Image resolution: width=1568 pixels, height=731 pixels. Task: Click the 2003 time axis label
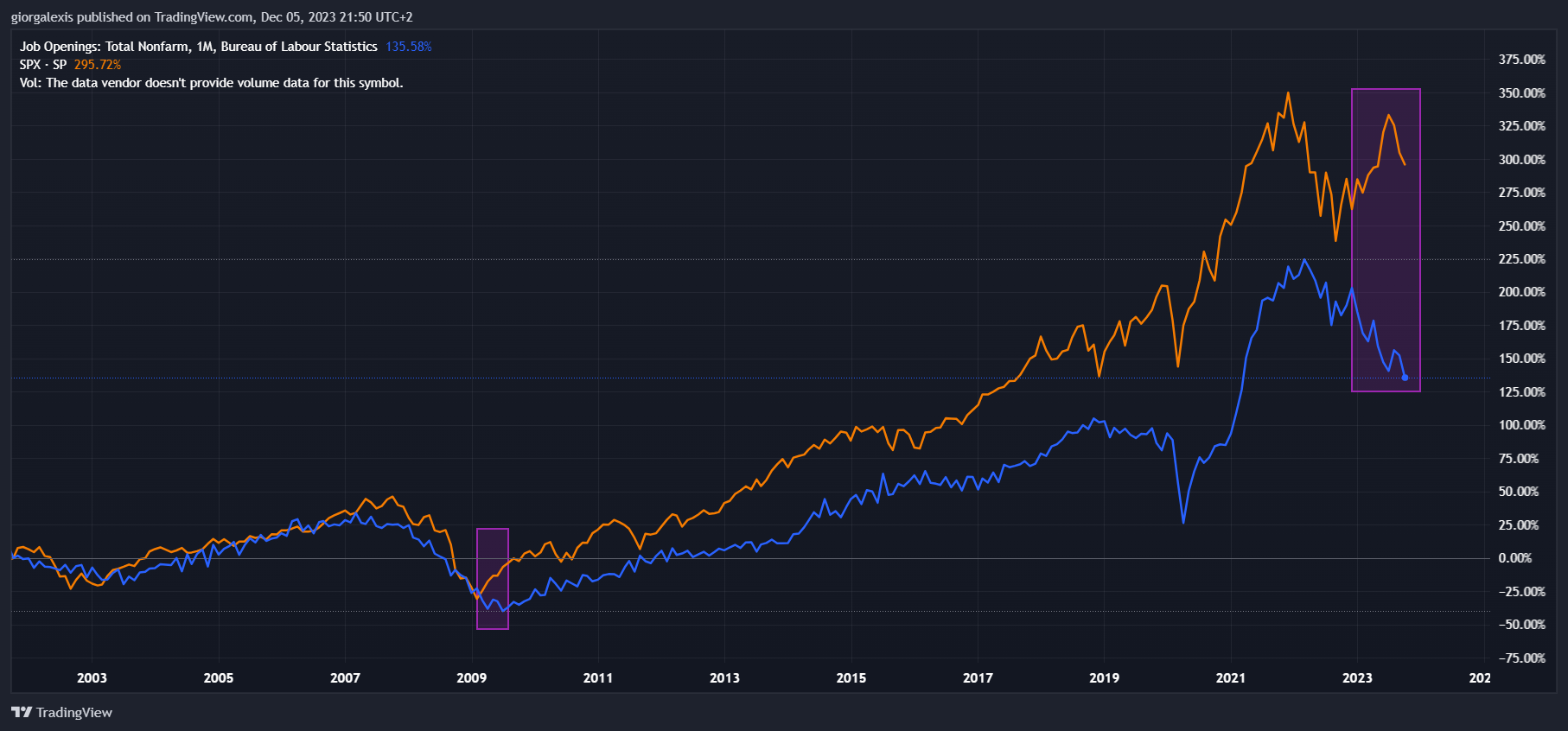coord(92,678)
